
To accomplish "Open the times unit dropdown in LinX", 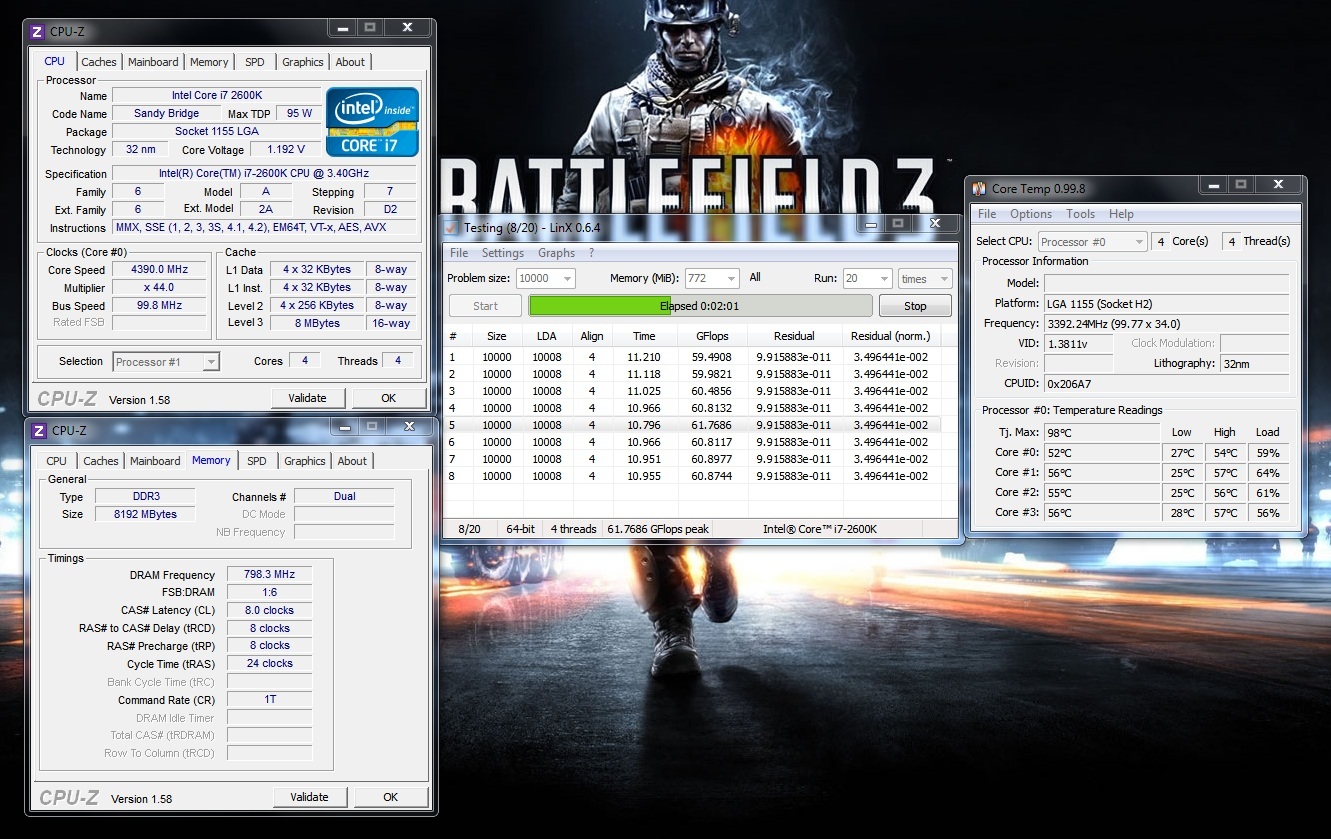I will tap(924, 279).
